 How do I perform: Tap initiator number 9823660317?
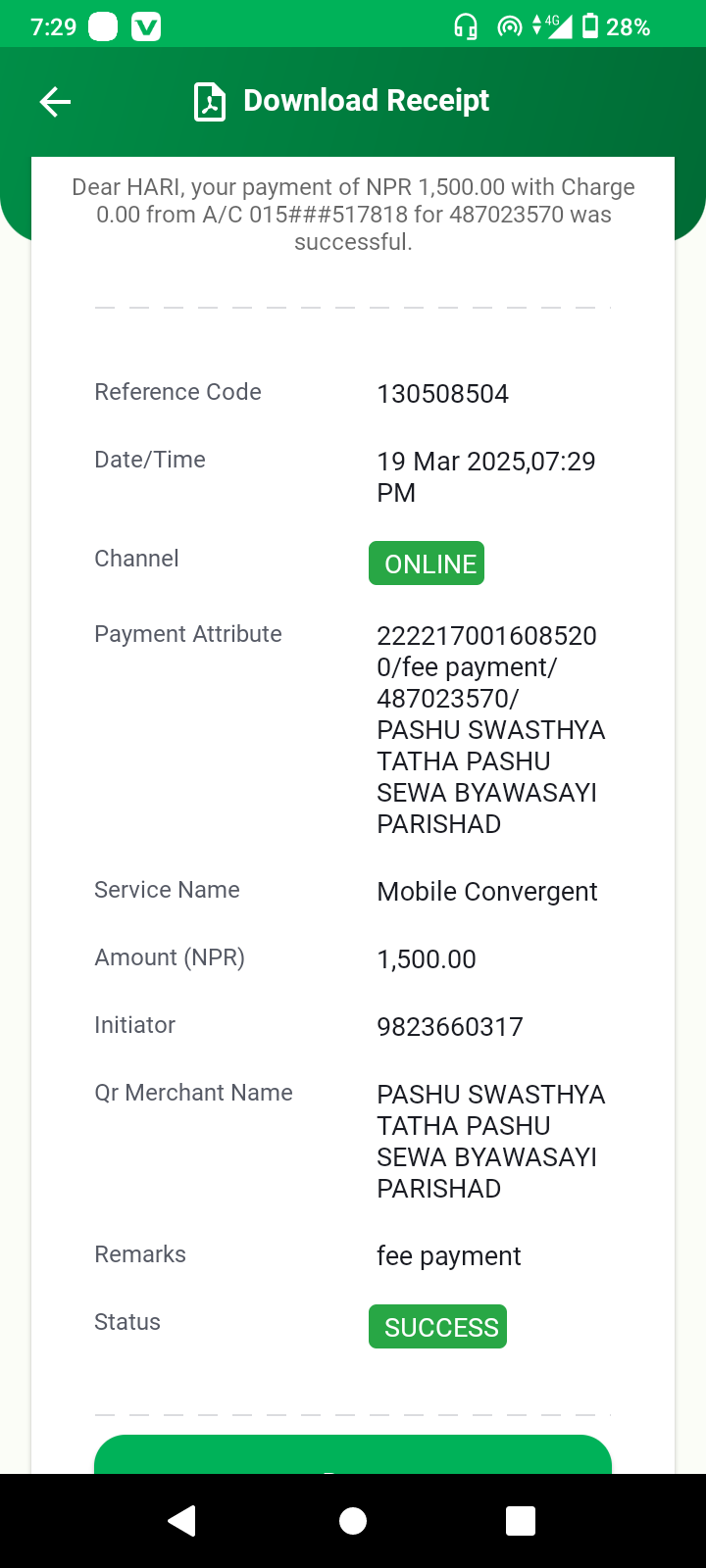click(450, 1027)
